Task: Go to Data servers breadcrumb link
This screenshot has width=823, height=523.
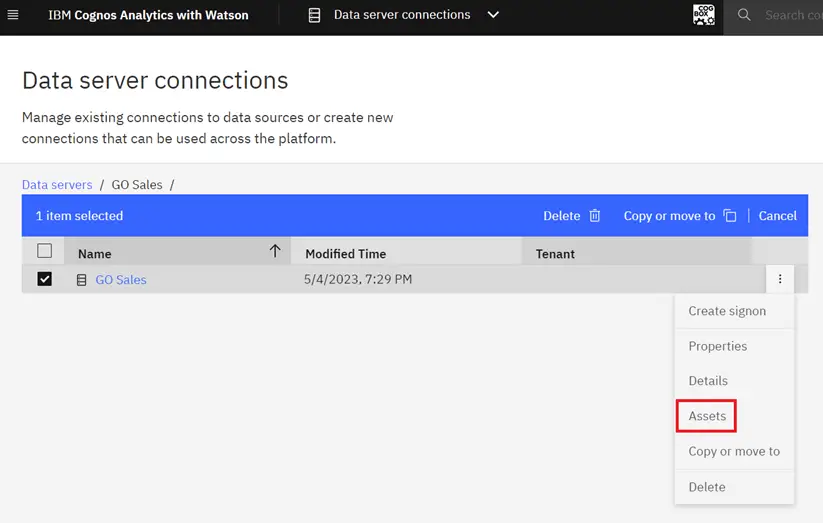Action: pos(57,185)
